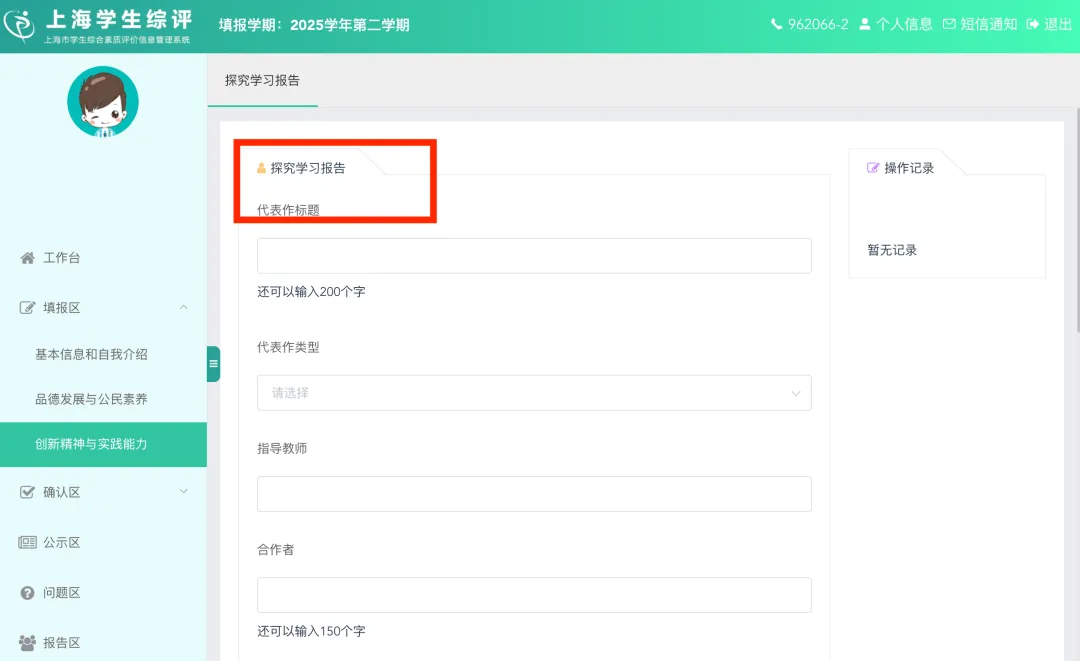Expand the 确认区 section chevron
Viewport: 1080px width, 661px height.
tap(183, 492)
